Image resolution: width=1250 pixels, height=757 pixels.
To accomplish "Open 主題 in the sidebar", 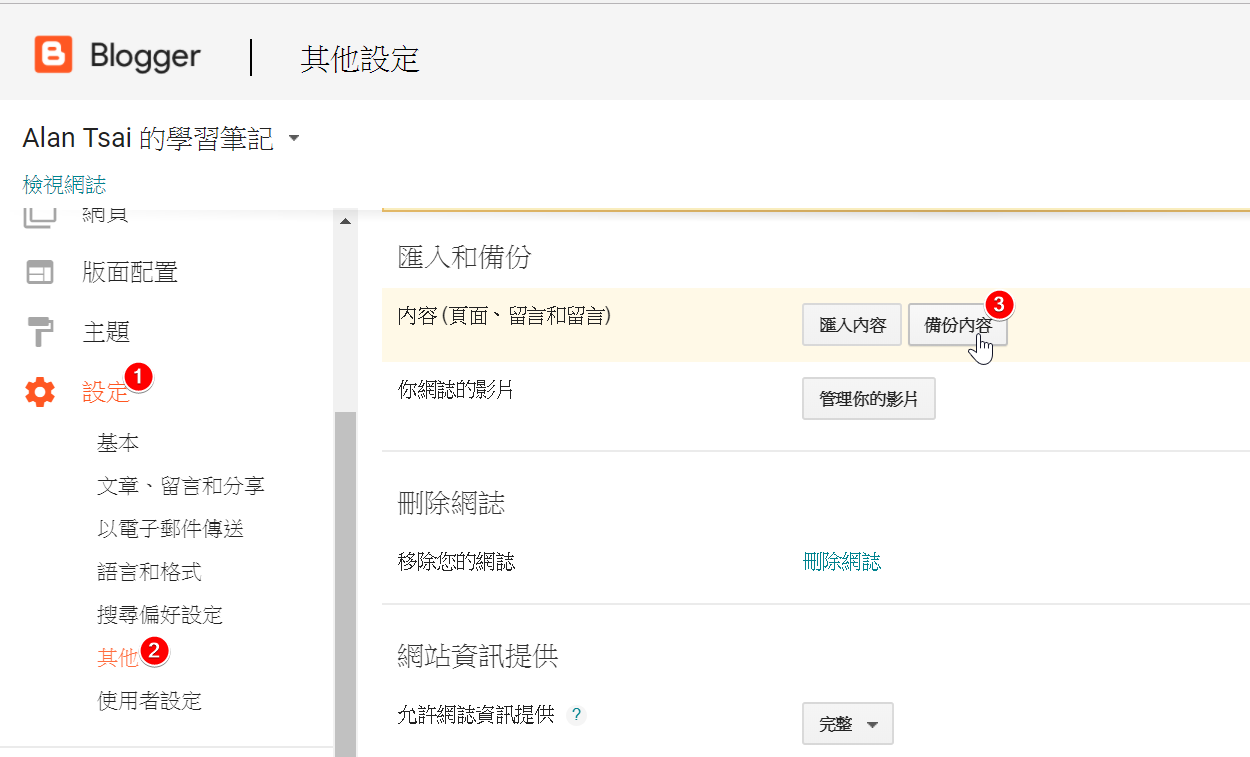I will click(106, 331).
